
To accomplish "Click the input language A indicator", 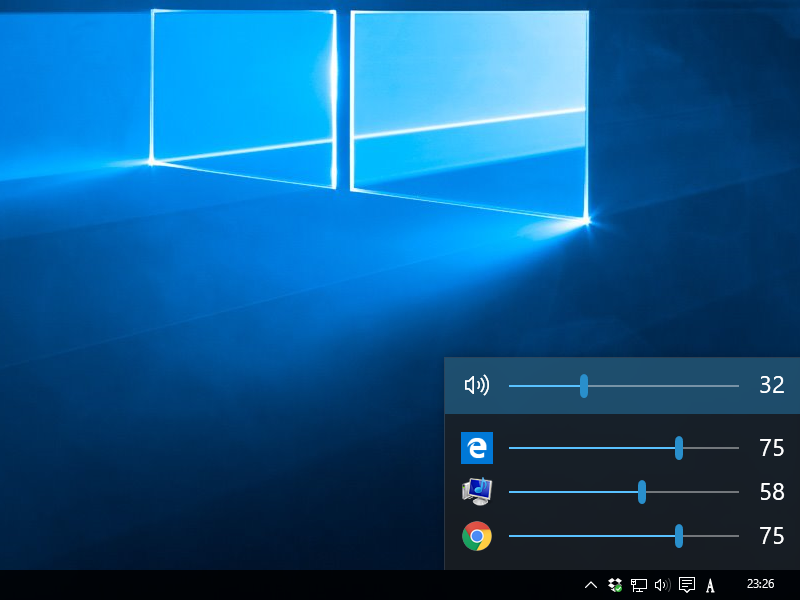I will pyautogui.click(x=710, y=585).
